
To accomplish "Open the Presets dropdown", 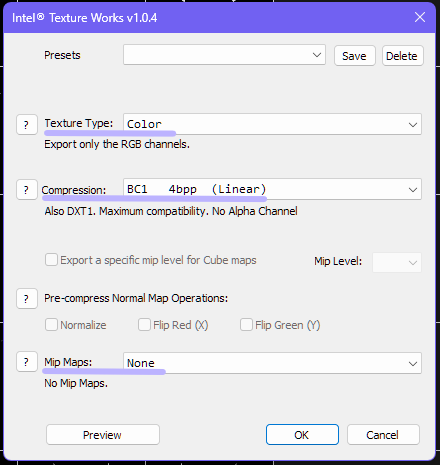I will [224, 55].
